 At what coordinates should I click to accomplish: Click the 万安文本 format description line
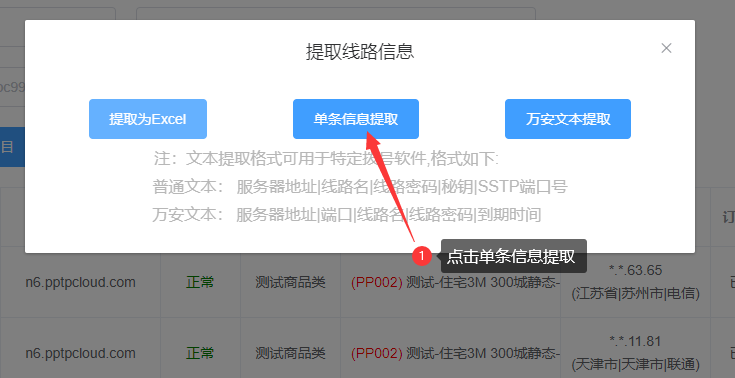(347, 215)
